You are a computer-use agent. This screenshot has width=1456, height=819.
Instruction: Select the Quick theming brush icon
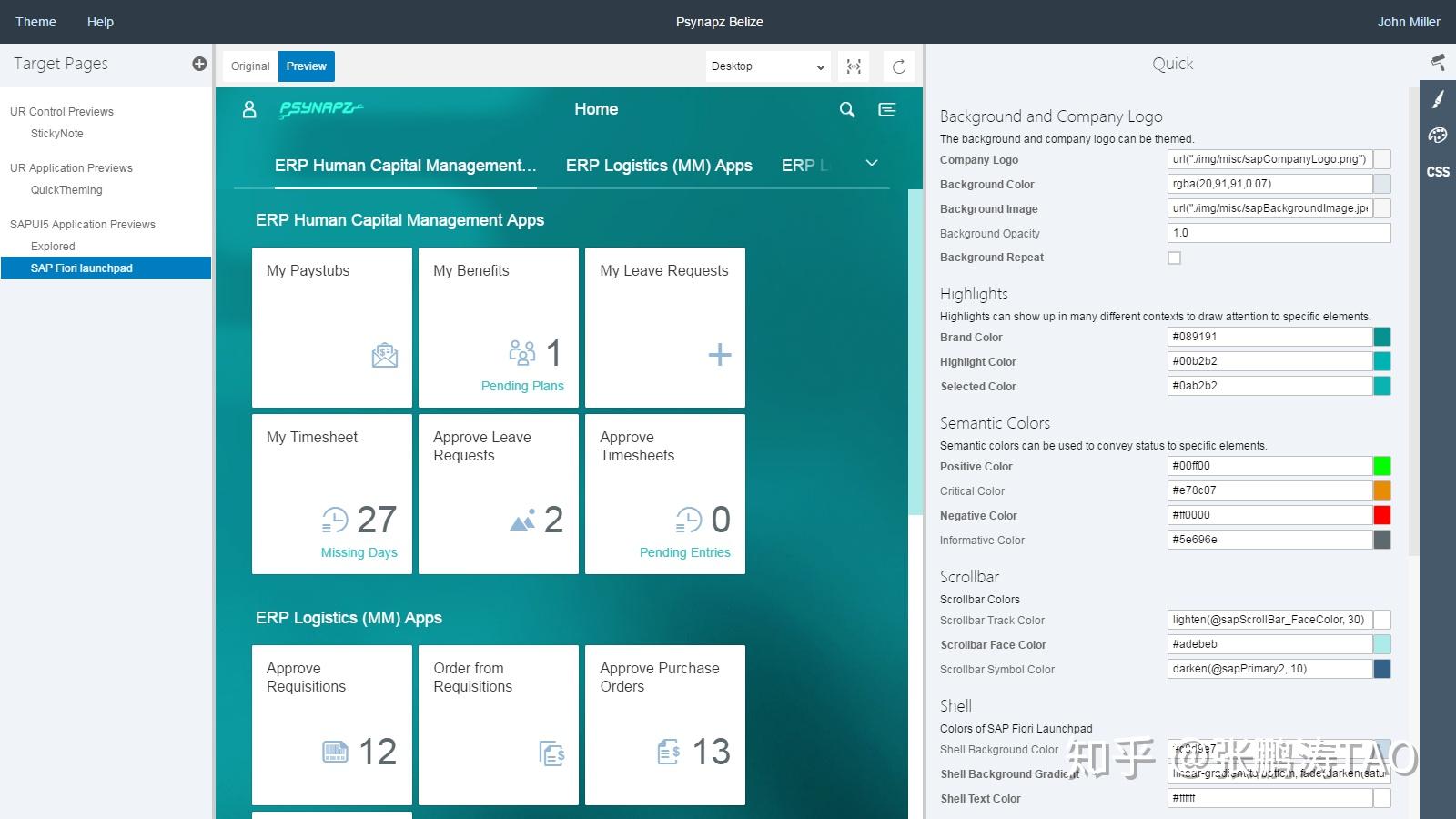coord(1438,98)
